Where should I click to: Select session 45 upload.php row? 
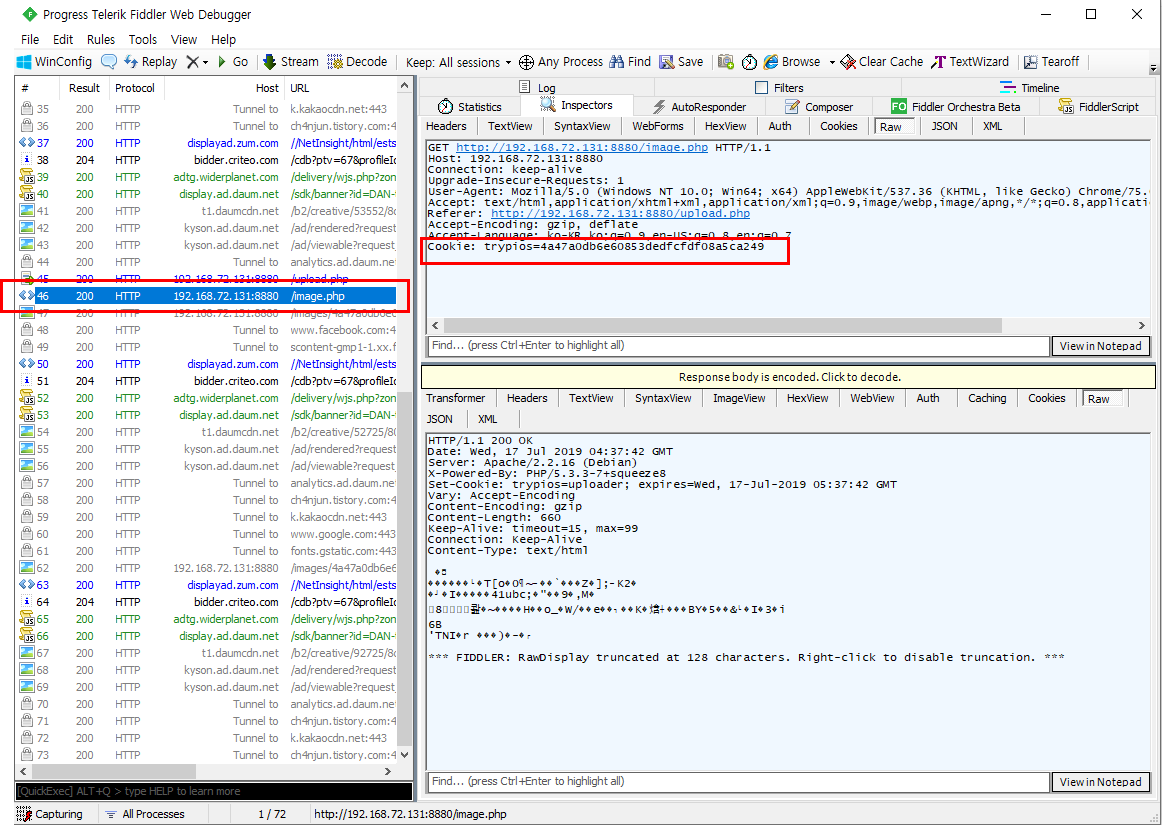[x=206, y=279]
